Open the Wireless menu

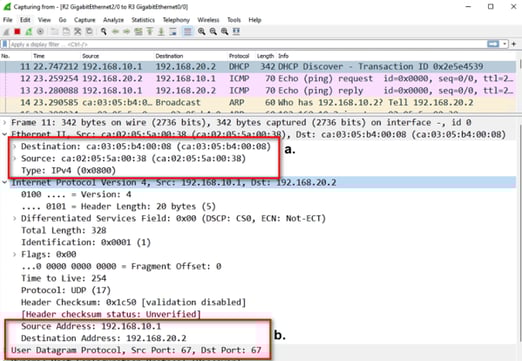(208, 20)
